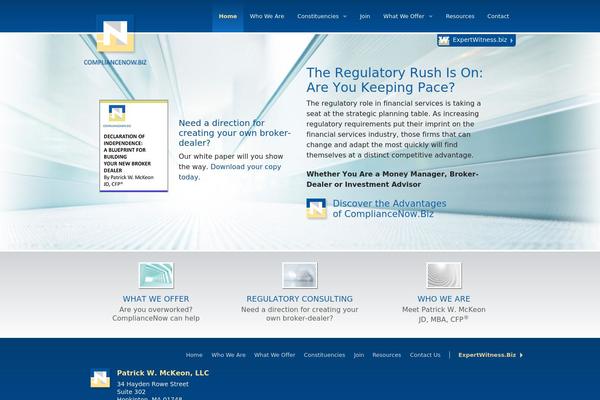This screenshot has width=600, height=400.
Task: Go to the Home nav tab
Action: tap(228, 16)
